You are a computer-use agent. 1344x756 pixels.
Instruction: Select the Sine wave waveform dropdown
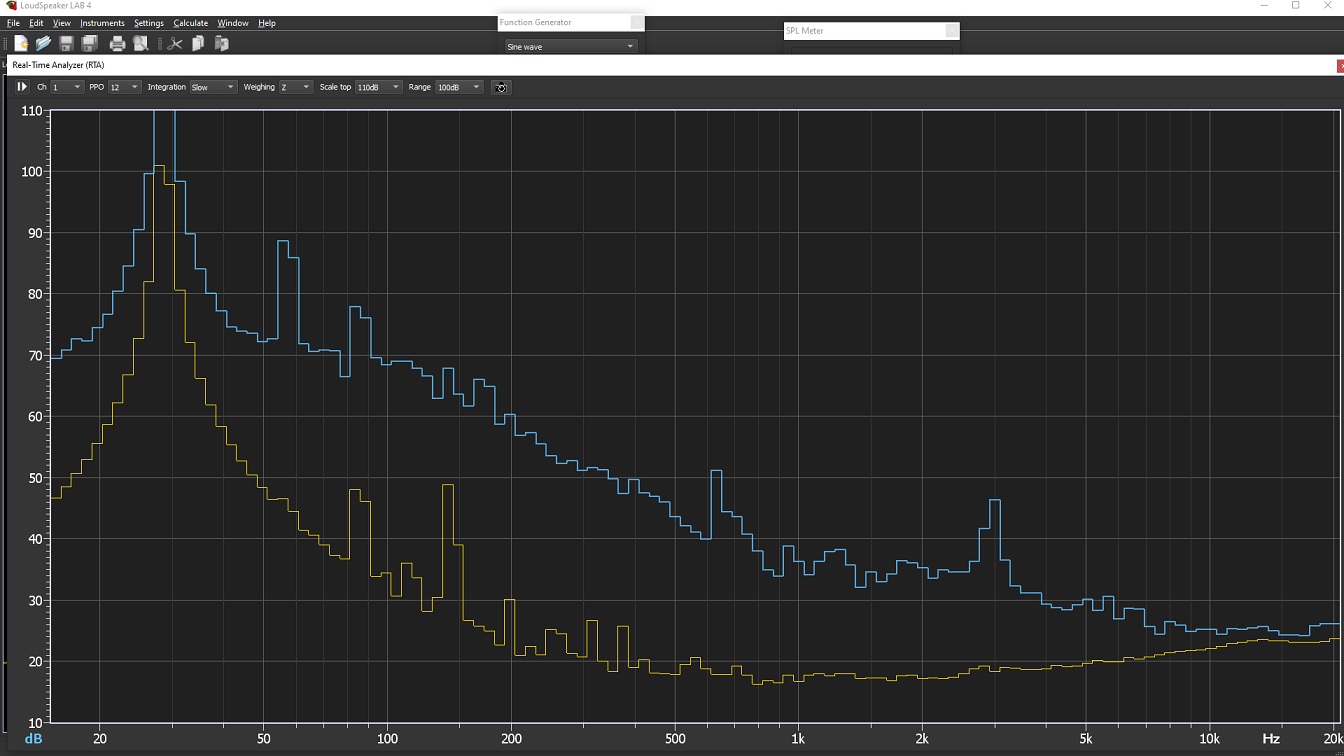[570, 47]
